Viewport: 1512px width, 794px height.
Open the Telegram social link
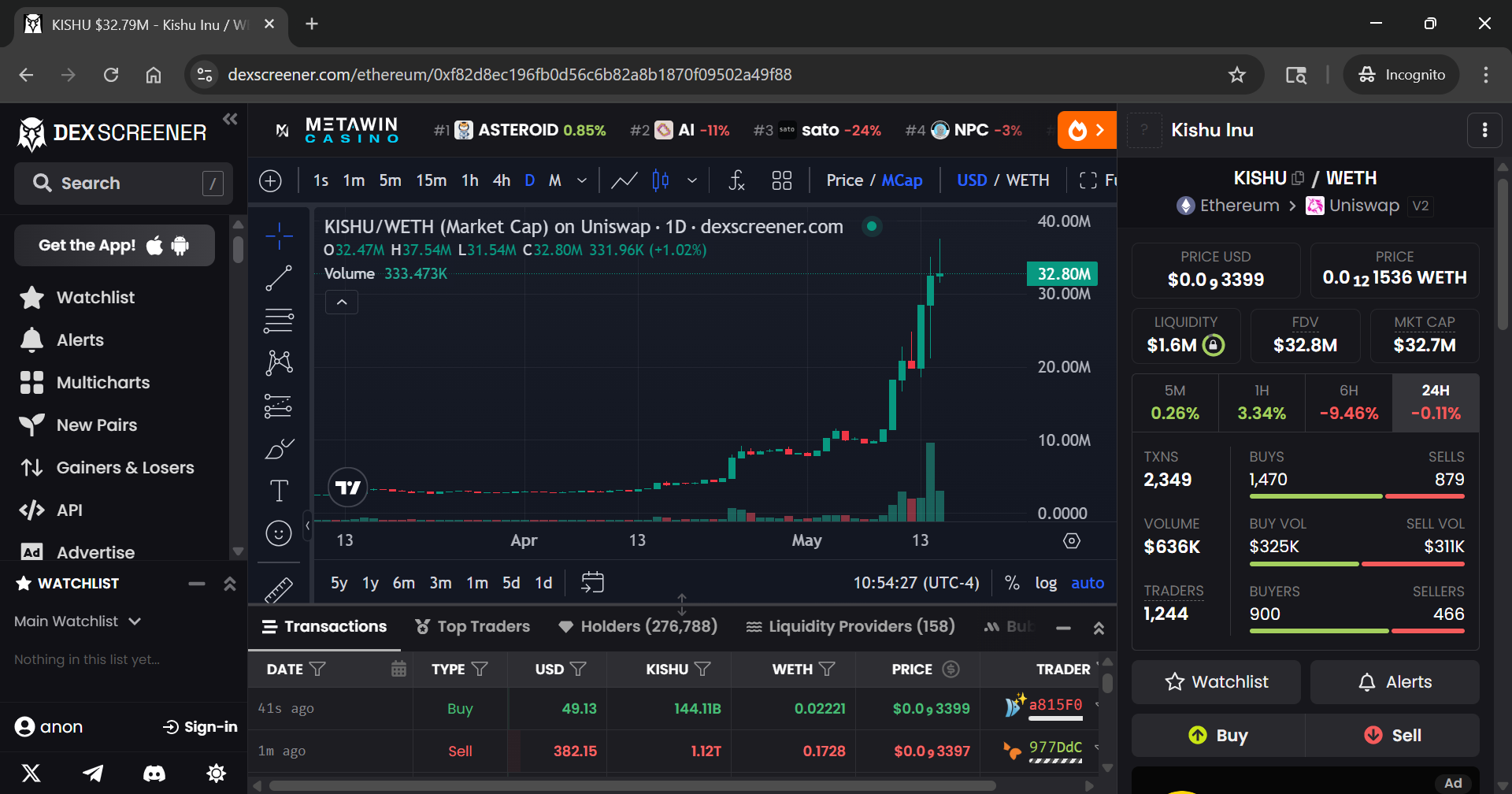pos(93,773)
